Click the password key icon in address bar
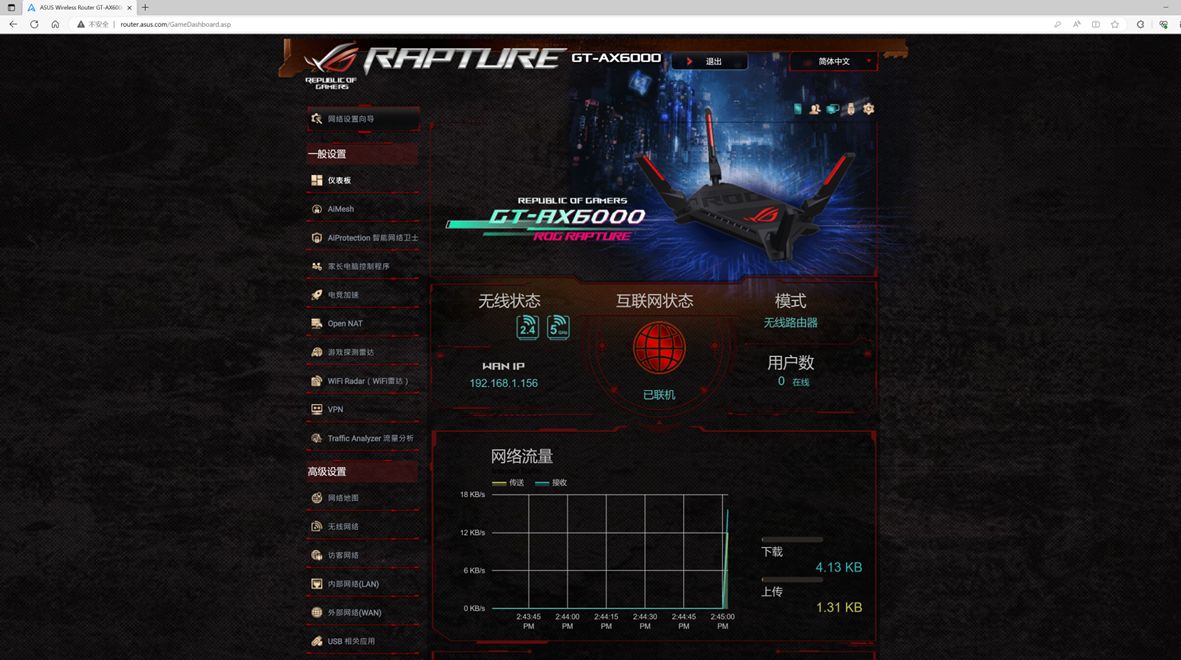Screen dimensions: 1181x660 click(x=1057, y=24)
